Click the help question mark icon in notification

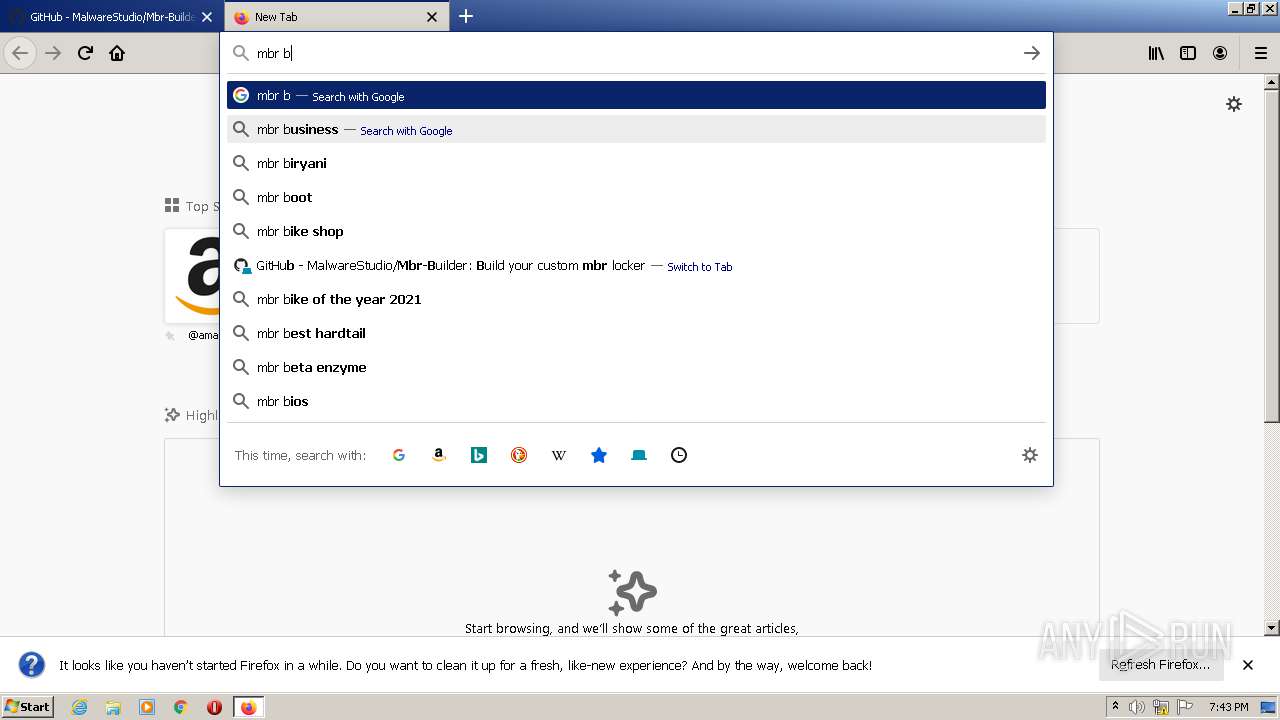pyautogui.click(x=32, y=665)
